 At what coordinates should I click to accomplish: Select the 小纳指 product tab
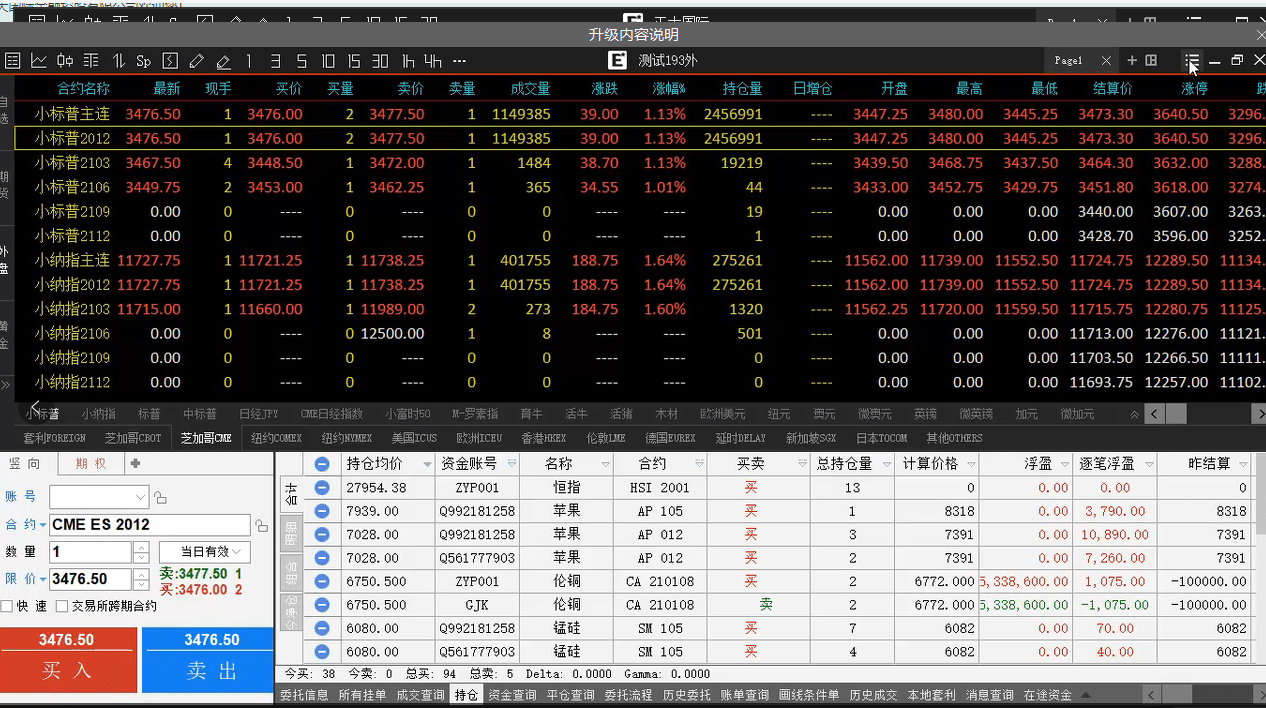point(99,414)
